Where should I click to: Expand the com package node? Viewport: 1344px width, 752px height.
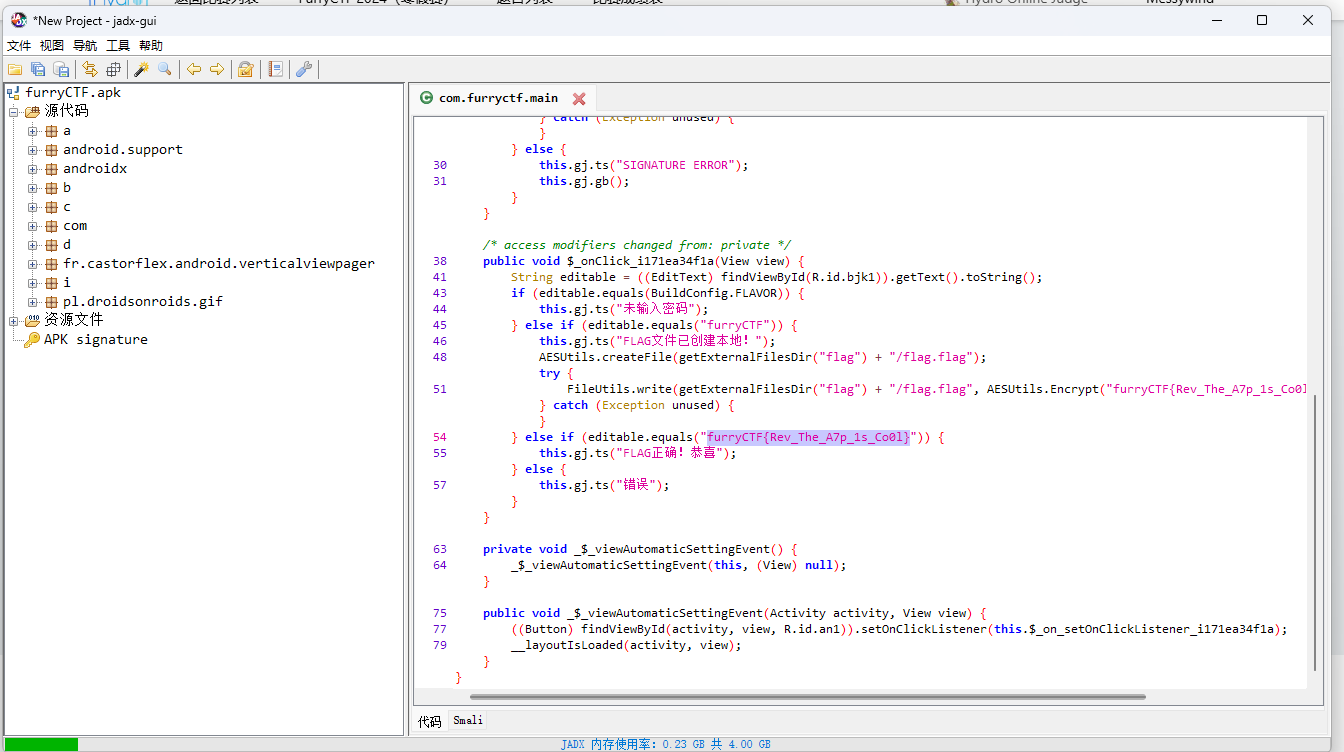pos(33,226)
